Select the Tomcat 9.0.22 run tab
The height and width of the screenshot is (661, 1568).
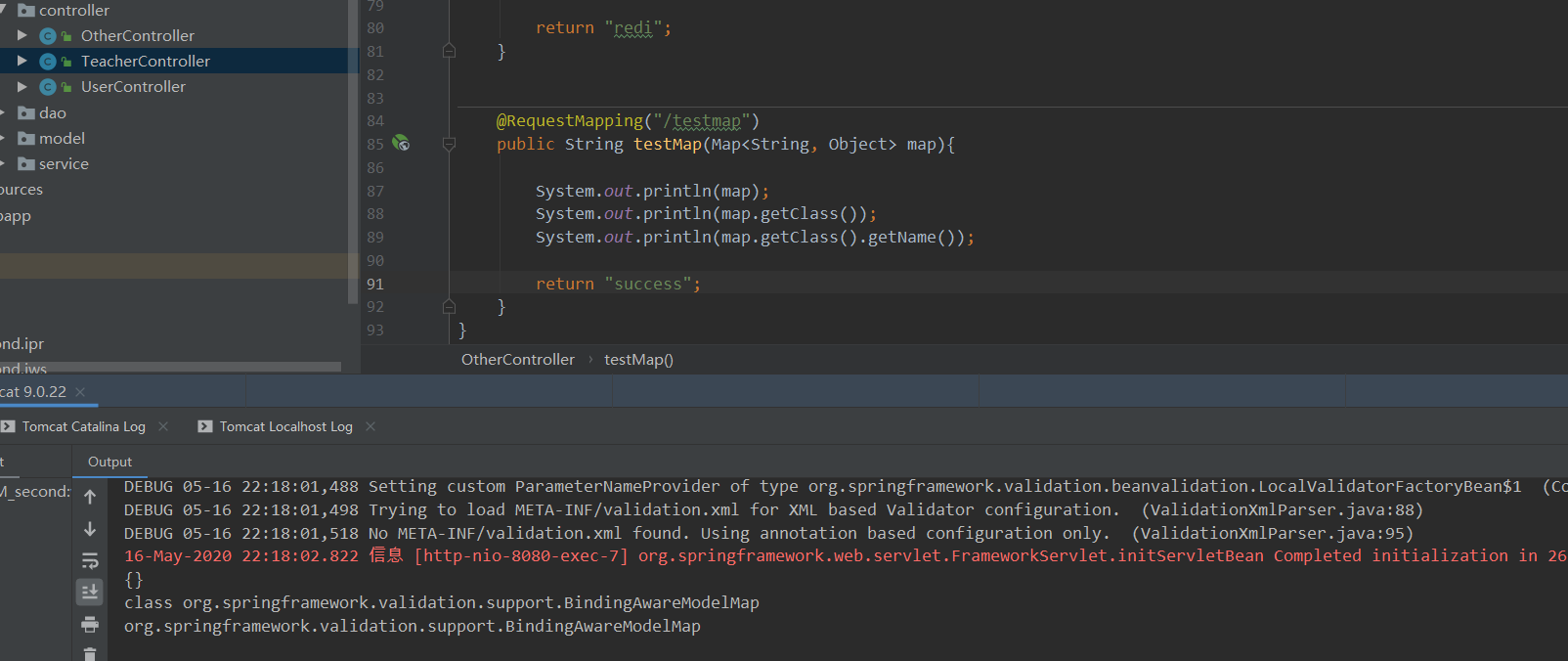[33, 391]
